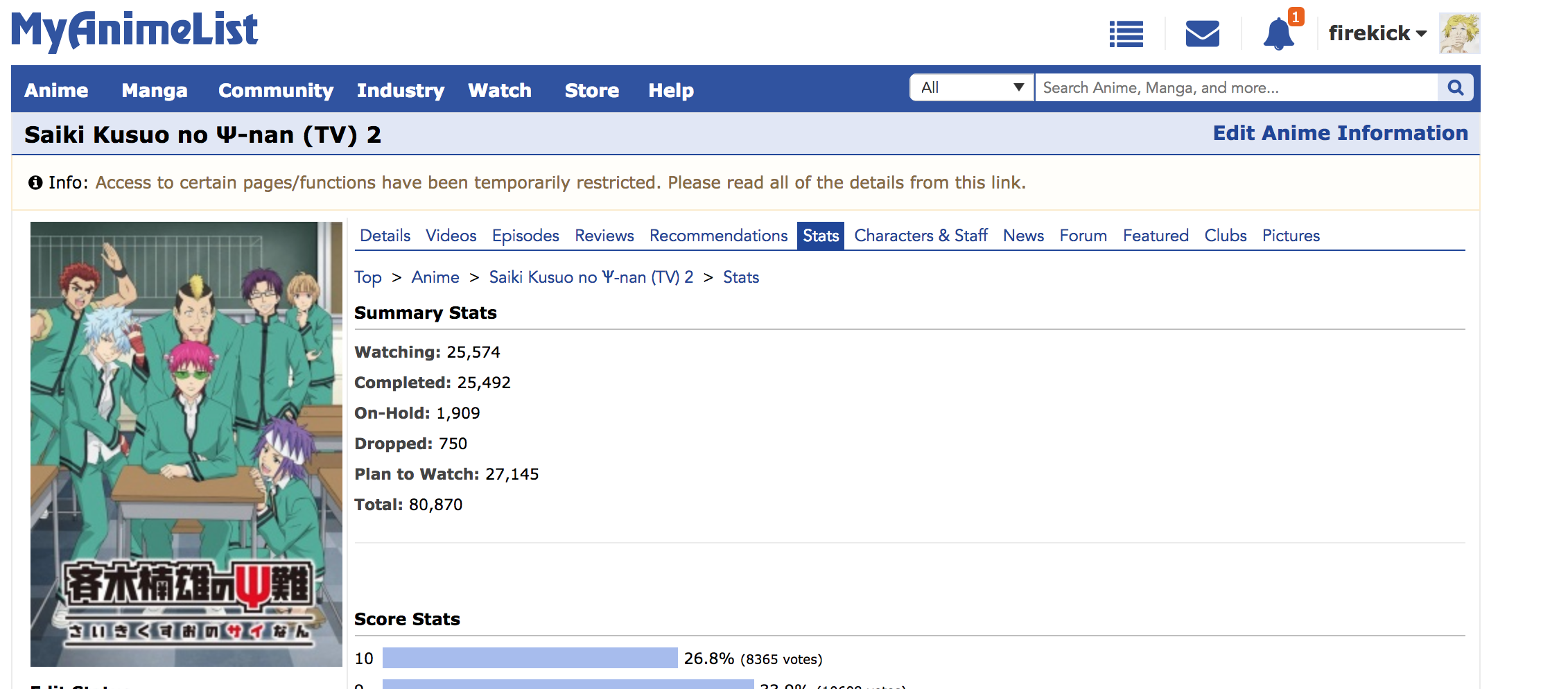Click the Anime breadcrumb link
This screenshot has width=1568, height=689.
click(x=435, y=277)
